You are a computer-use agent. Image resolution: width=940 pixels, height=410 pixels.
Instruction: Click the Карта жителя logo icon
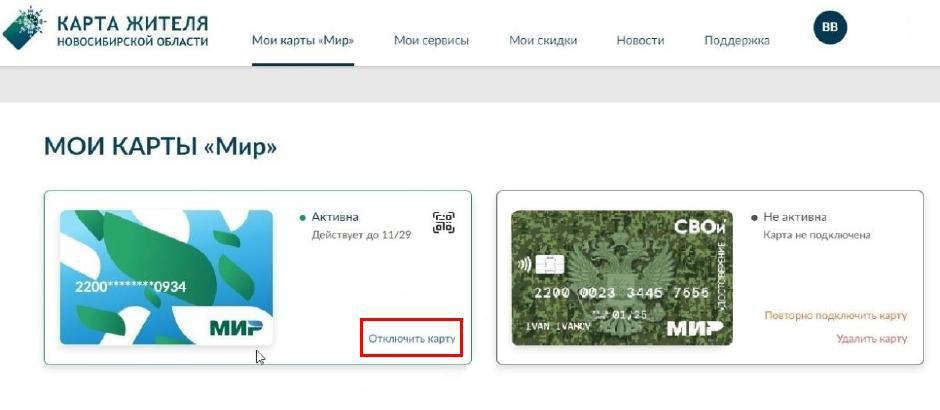click(24, 28)
